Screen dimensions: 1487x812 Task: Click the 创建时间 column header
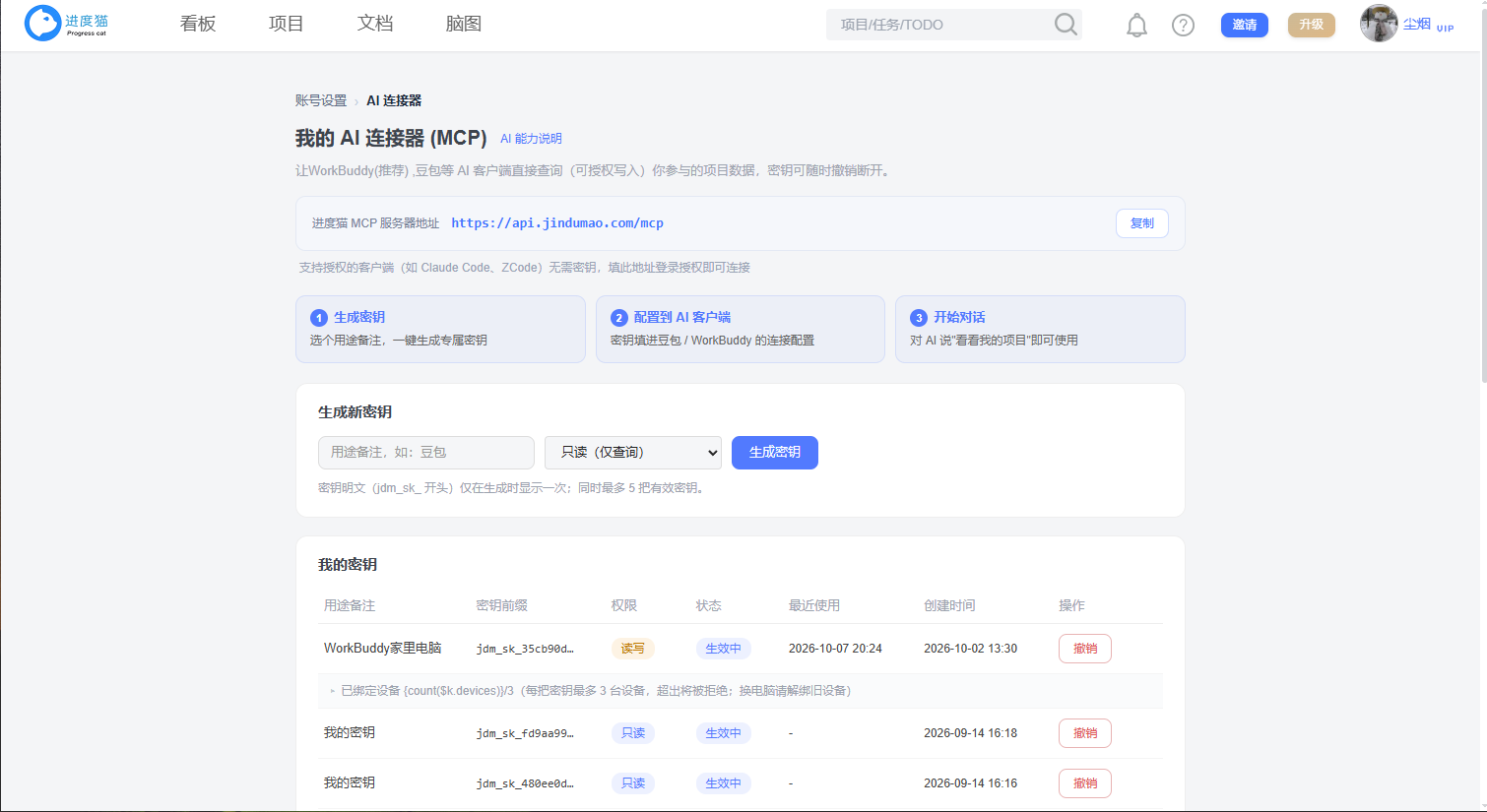[x=949, y=605]
